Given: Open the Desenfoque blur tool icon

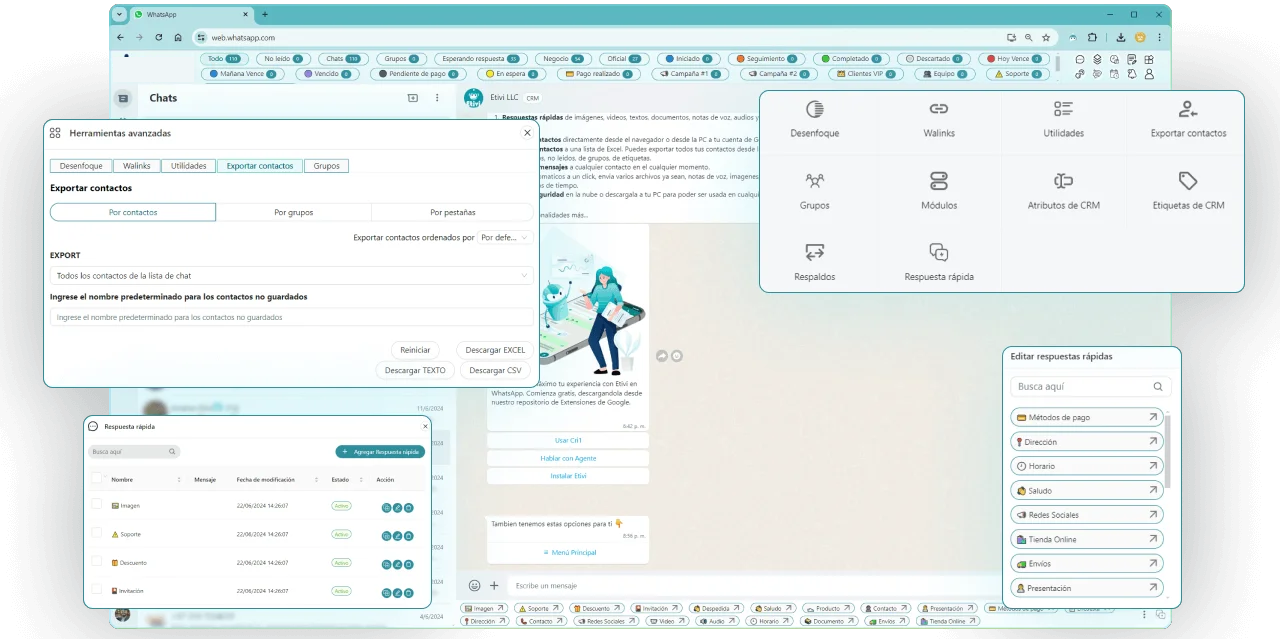Looking at the screenshot, I should pyautogui.click(x=814, y=109).
